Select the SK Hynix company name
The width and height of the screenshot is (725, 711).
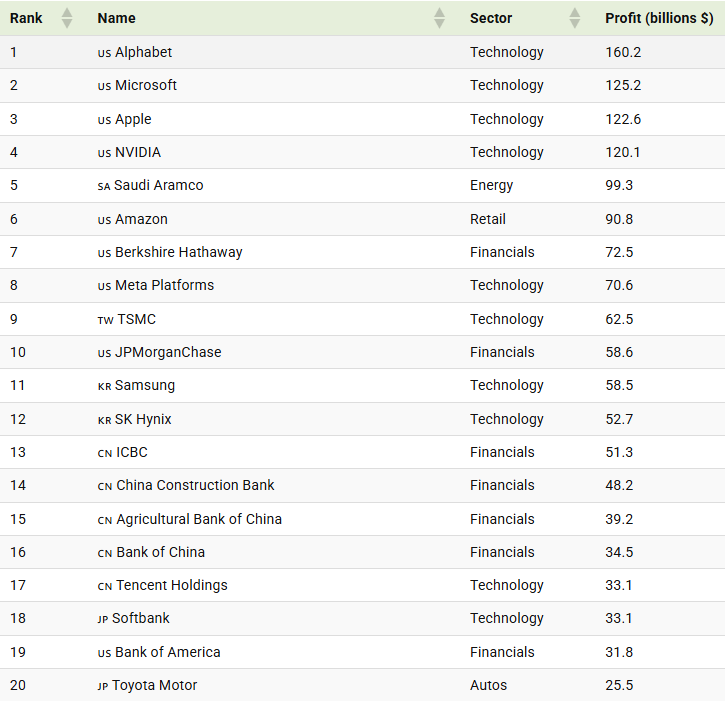(x=143, y=419)
